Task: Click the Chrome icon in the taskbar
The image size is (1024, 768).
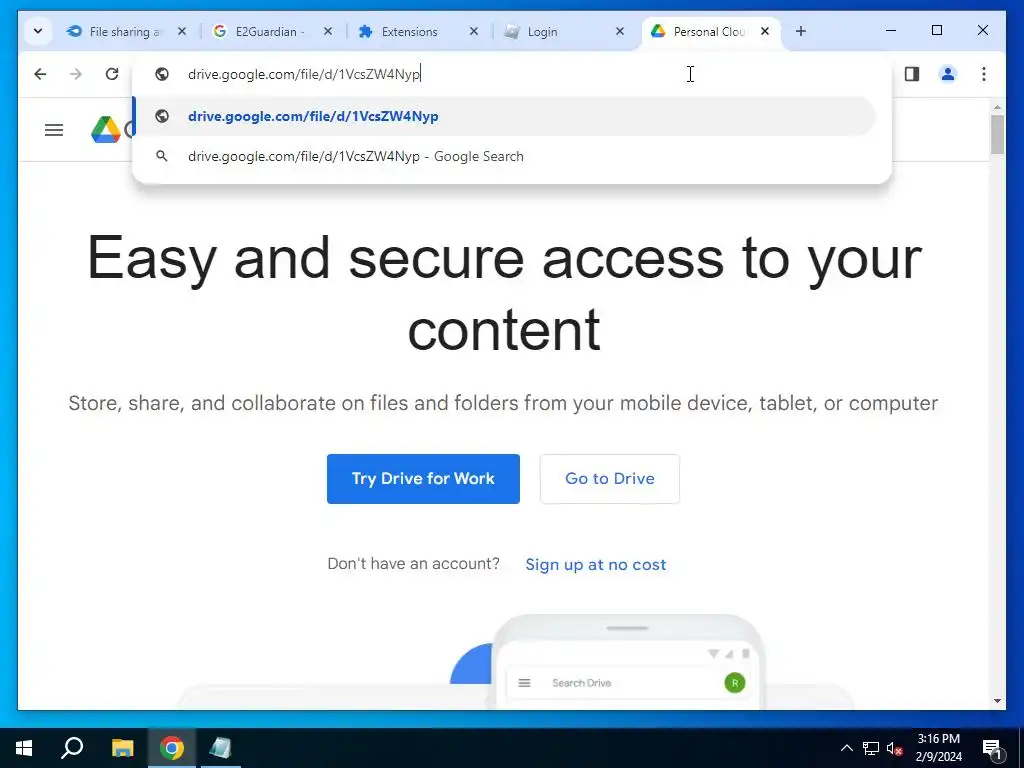Action: coord(172,748)
